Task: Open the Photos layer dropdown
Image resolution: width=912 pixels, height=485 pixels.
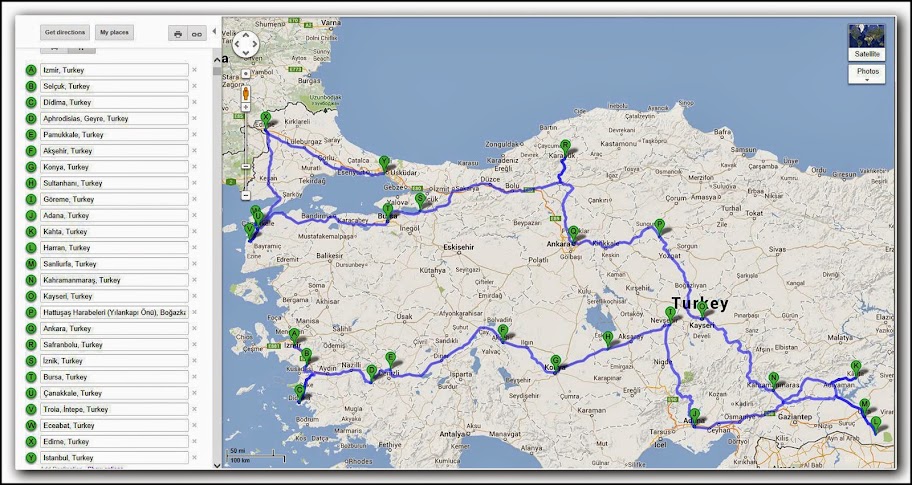Action: coord(866,74)
